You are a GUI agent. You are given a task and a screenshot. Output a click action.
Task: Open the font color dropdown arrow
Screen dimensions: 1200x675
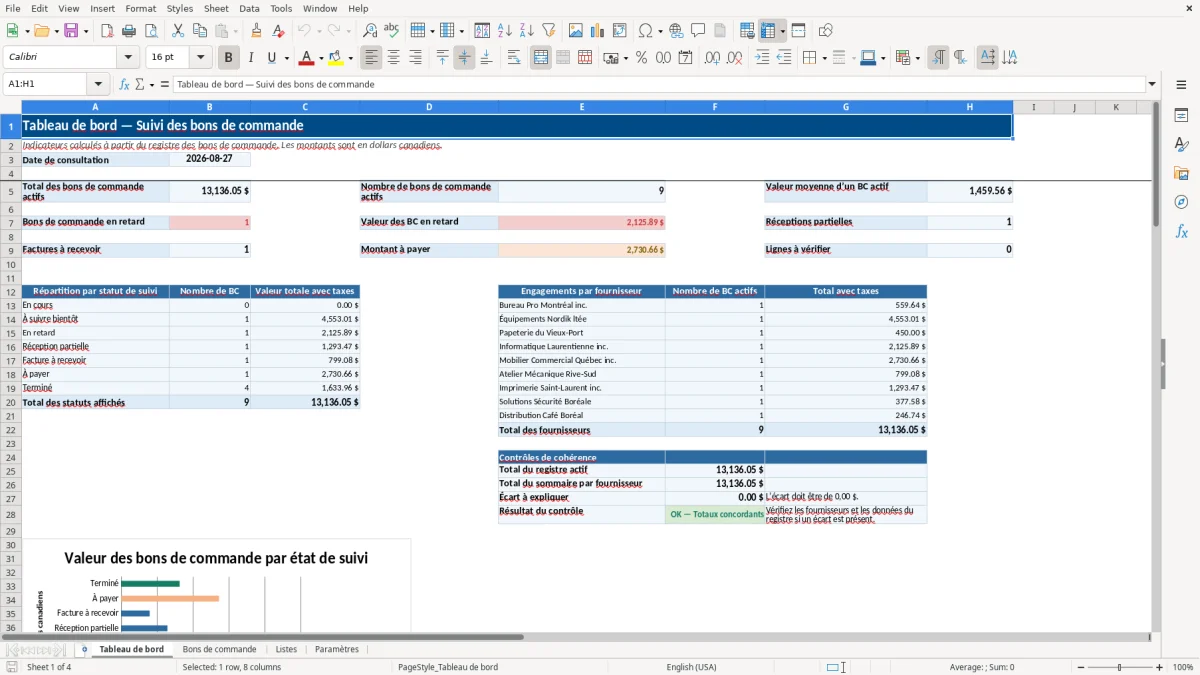pyautogui.click(x=320, y=58)
